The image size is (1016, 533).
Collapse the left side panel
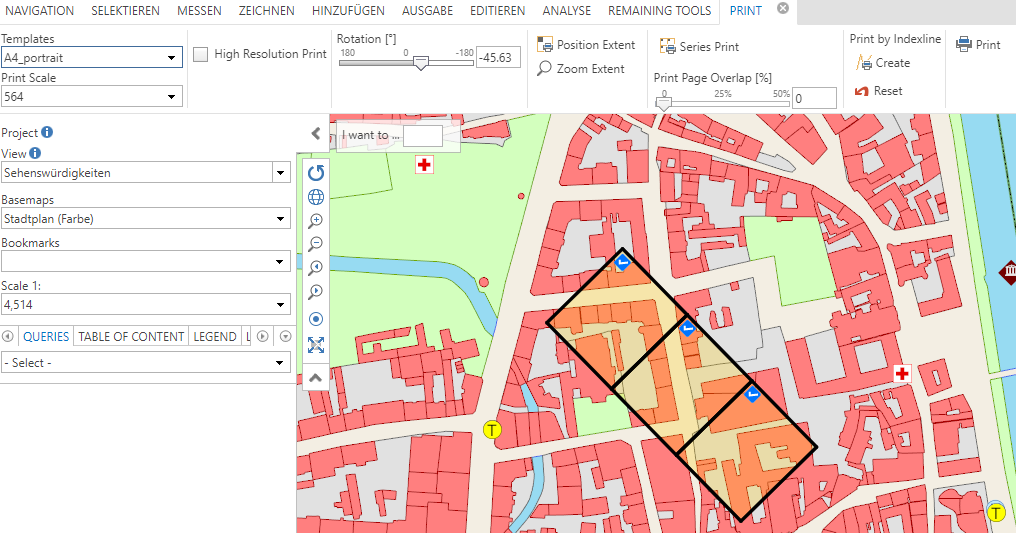[315, 133]
